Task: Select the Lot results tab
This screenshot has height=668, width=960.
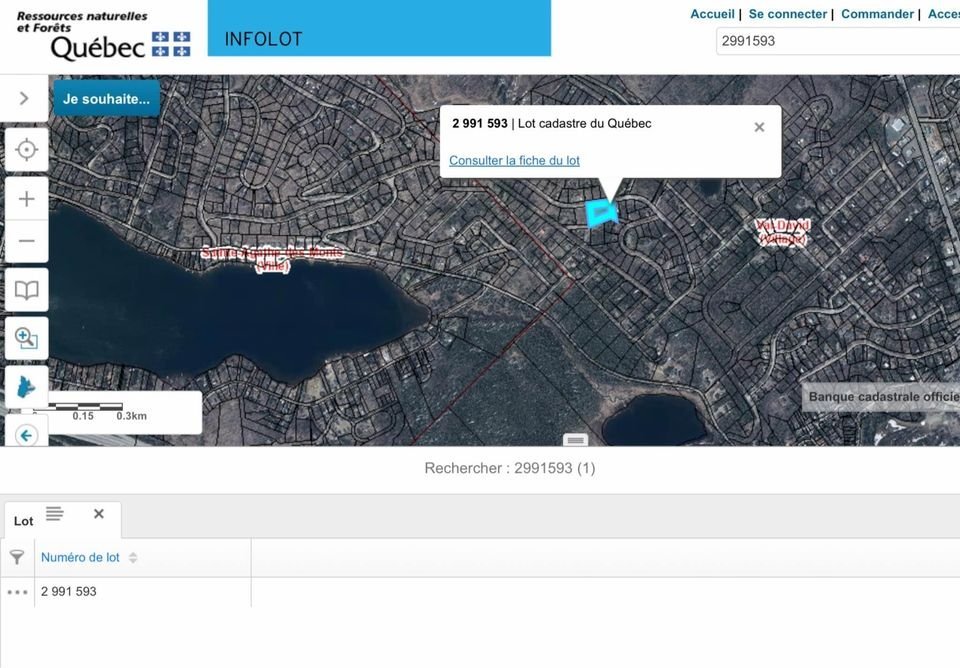Action: click(24, 521)
